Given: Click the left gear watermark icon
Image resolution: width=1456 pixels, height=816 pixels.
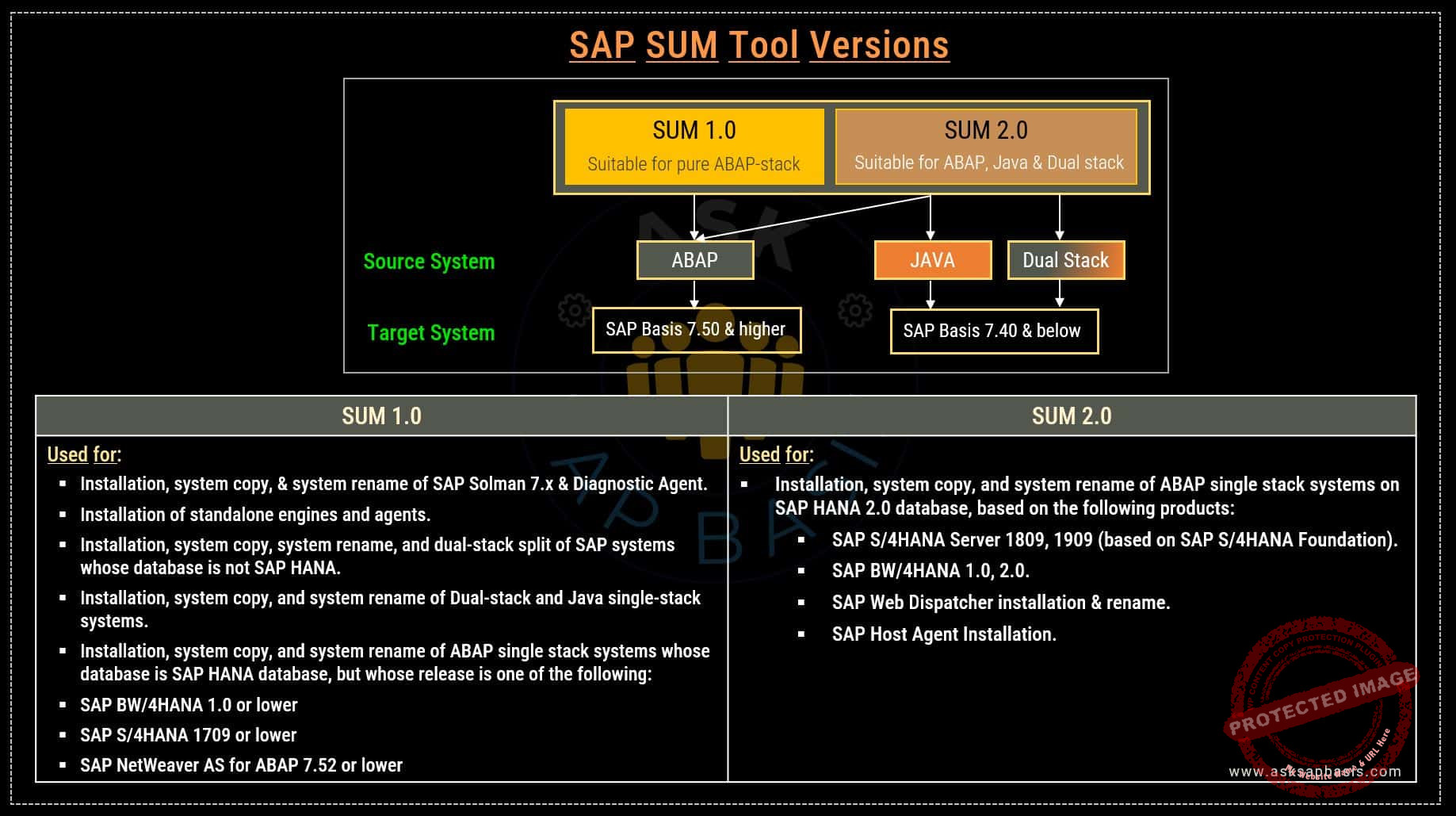Looking at the screenshot, I should tap(574, 310).
